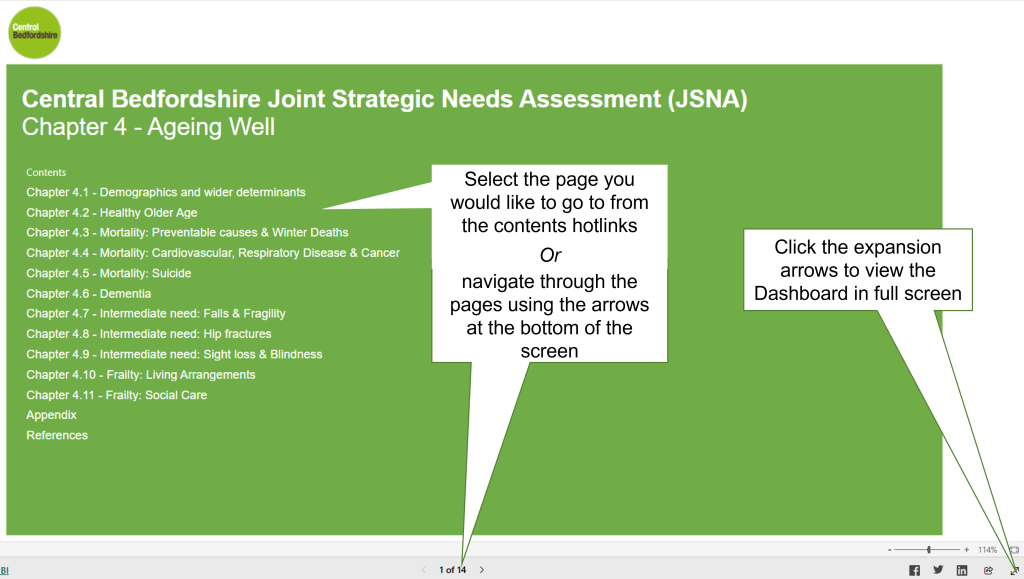Open the 1 of 14 page selector

pyautogui.click(x=453, y=570)
